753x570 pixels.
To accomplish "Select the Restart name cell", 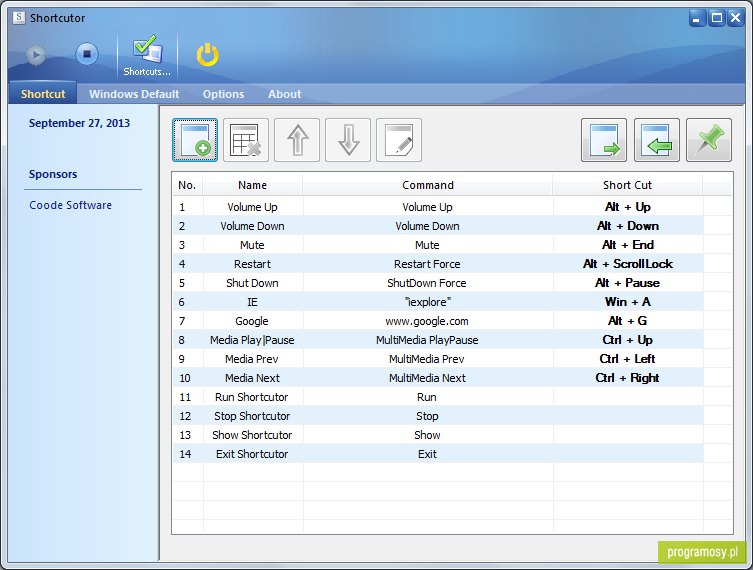I will pos(253,264).
